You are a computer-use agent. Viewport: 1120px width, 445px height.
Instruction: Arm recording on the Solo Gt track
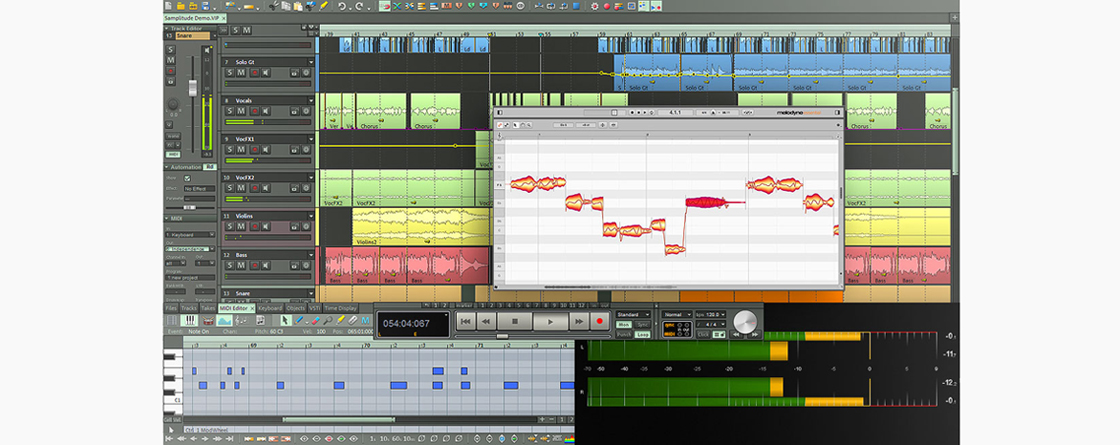[x=253, y=72]
